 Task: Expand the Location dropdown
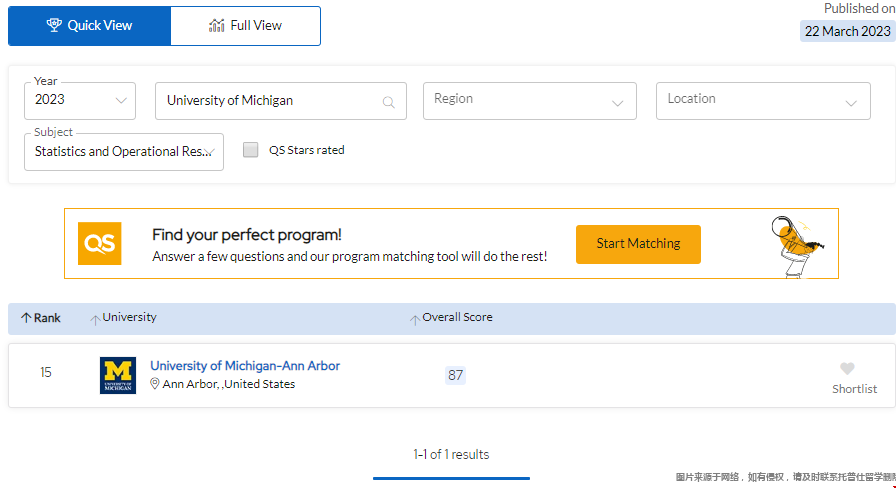click(x=763, y=101)
